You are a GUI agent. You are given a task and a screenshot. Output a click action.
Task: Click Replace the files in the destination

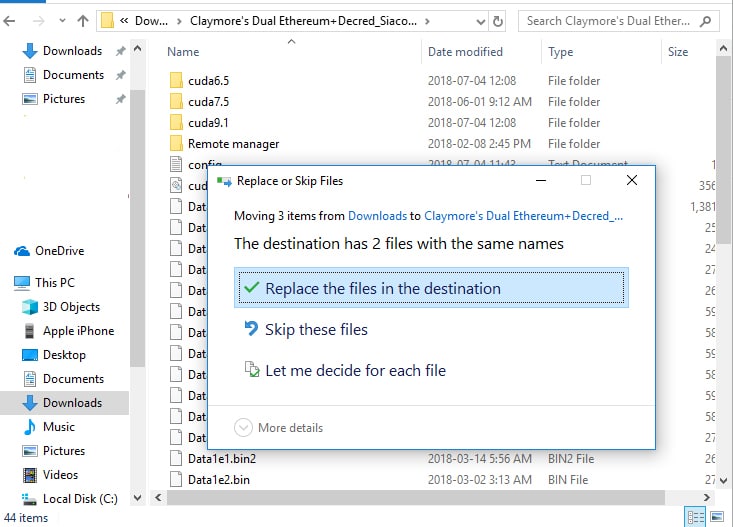pyautogui.click(x=382, y=289)
